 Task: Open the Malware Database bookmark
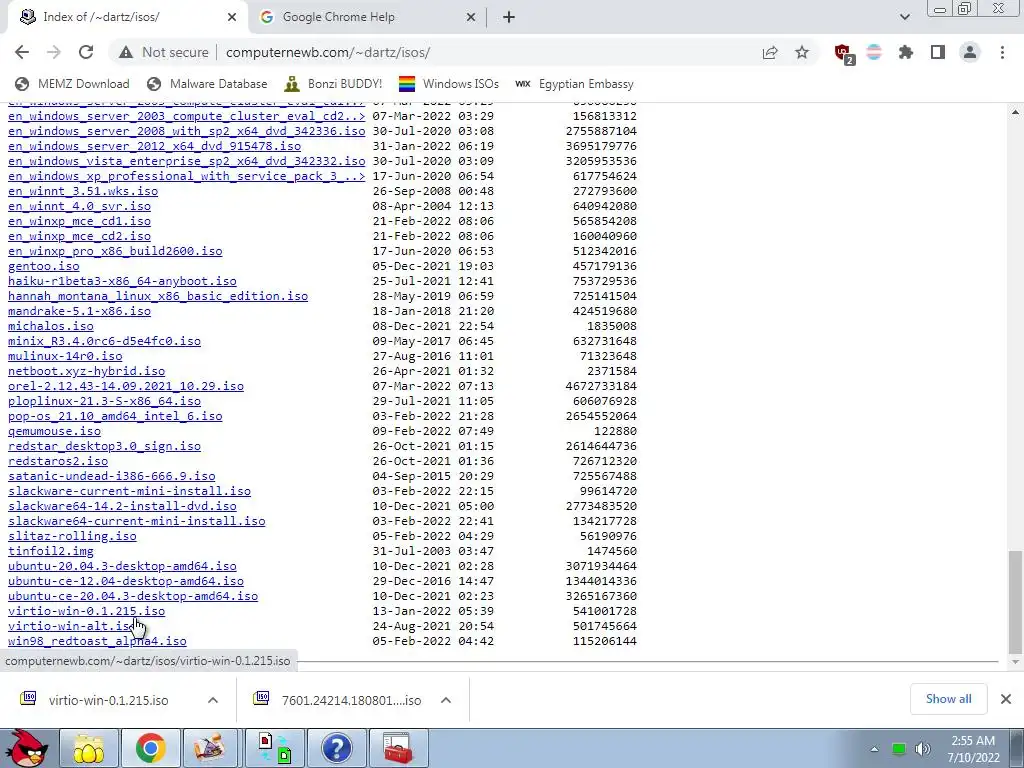pos(207,84)
